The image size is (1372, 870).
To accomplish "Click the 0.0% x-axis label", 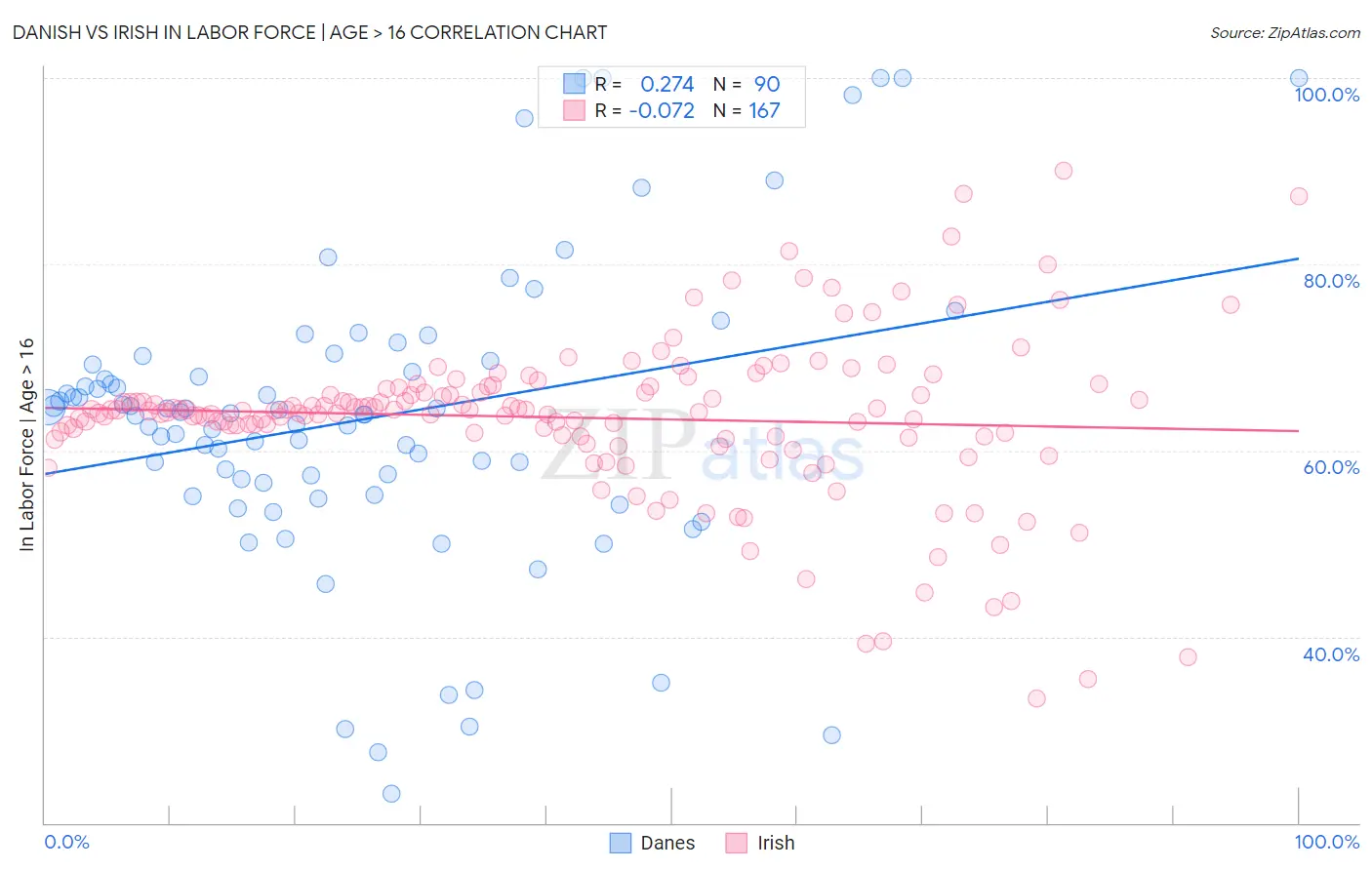I will pos(66,842).
